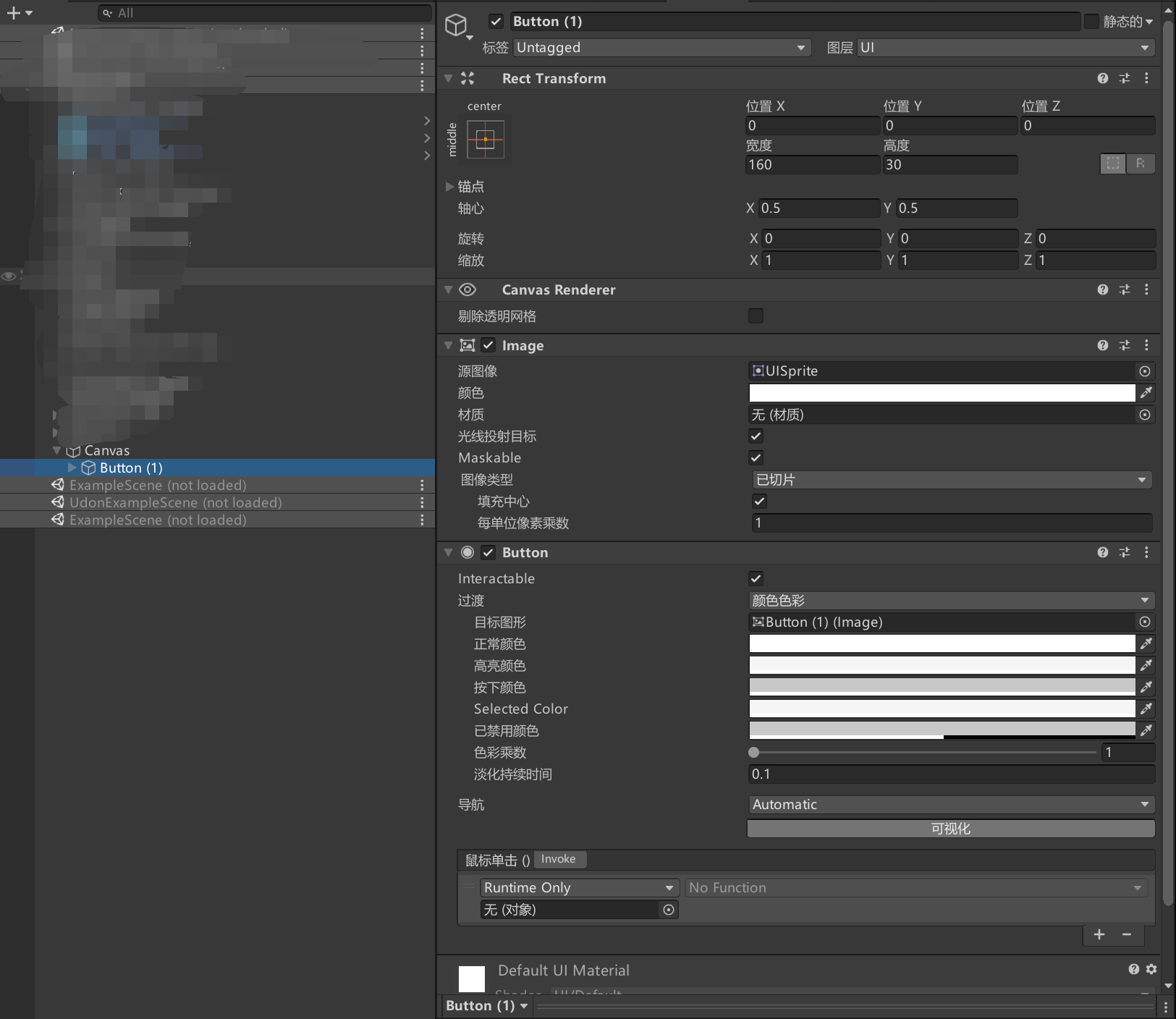The image size is (1176, 1019).
Task: Open Button component options menu
Action: coord(1146,552)
